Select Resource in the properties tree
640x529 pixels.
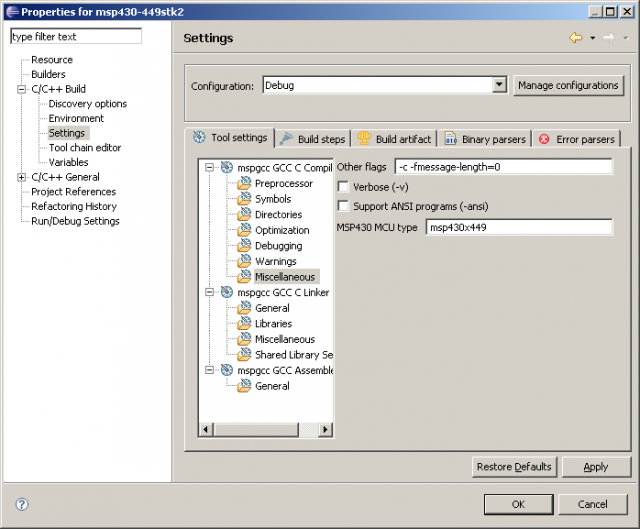(52, 60)
